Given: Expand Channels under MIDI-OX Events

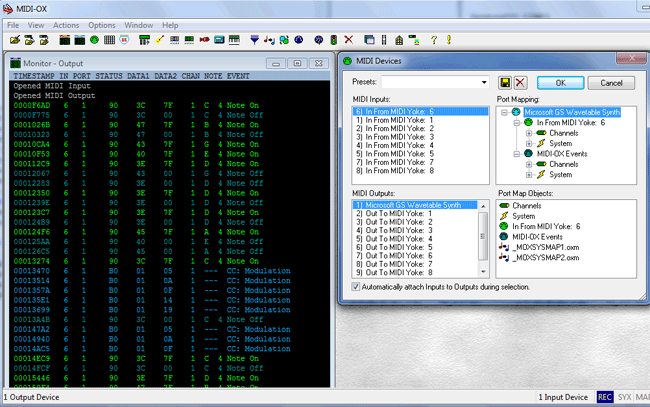Looking at the screenshot, I should [x=529, y=164].
